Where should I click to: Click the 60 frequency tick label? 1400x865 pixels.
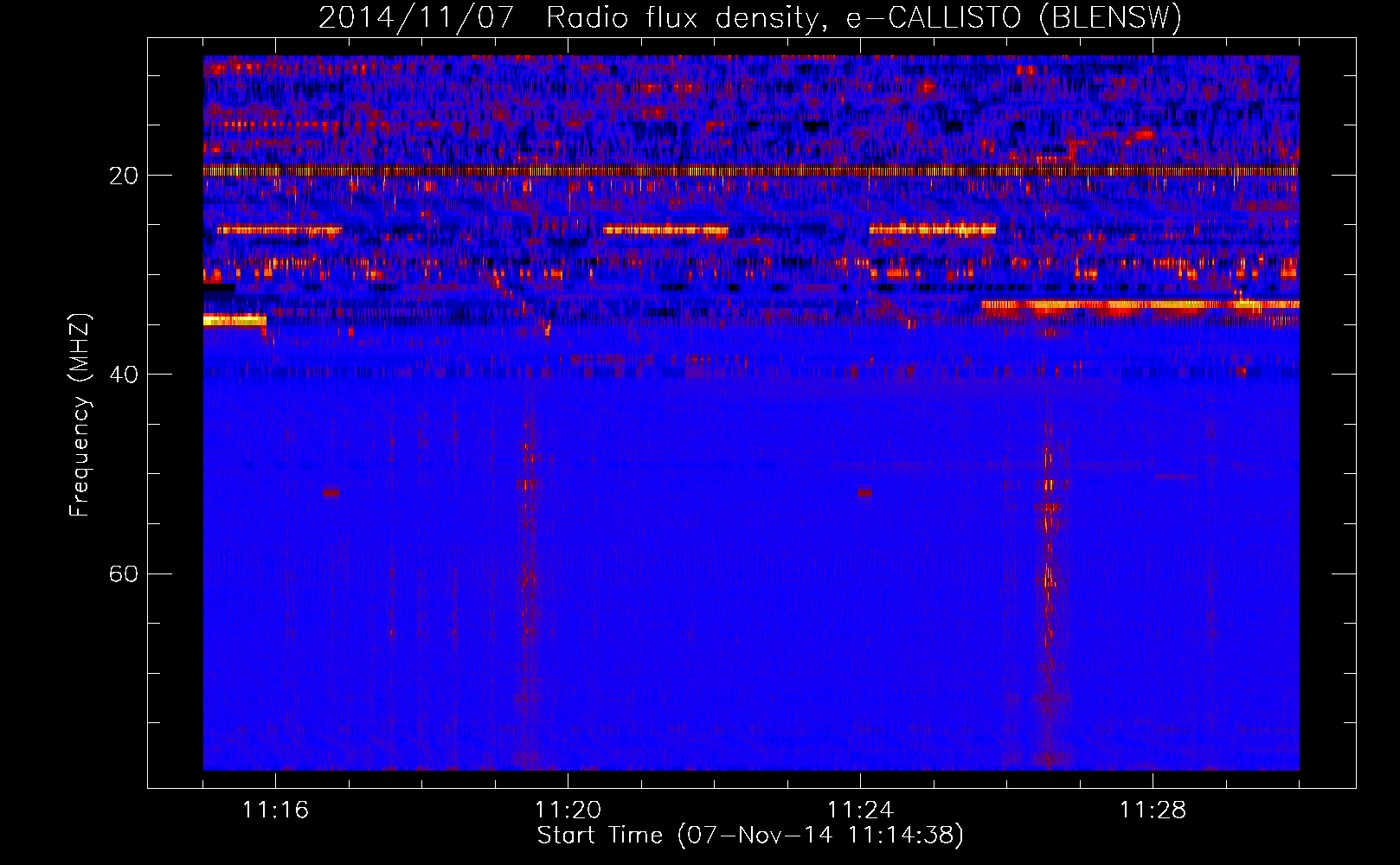[124, 573]
